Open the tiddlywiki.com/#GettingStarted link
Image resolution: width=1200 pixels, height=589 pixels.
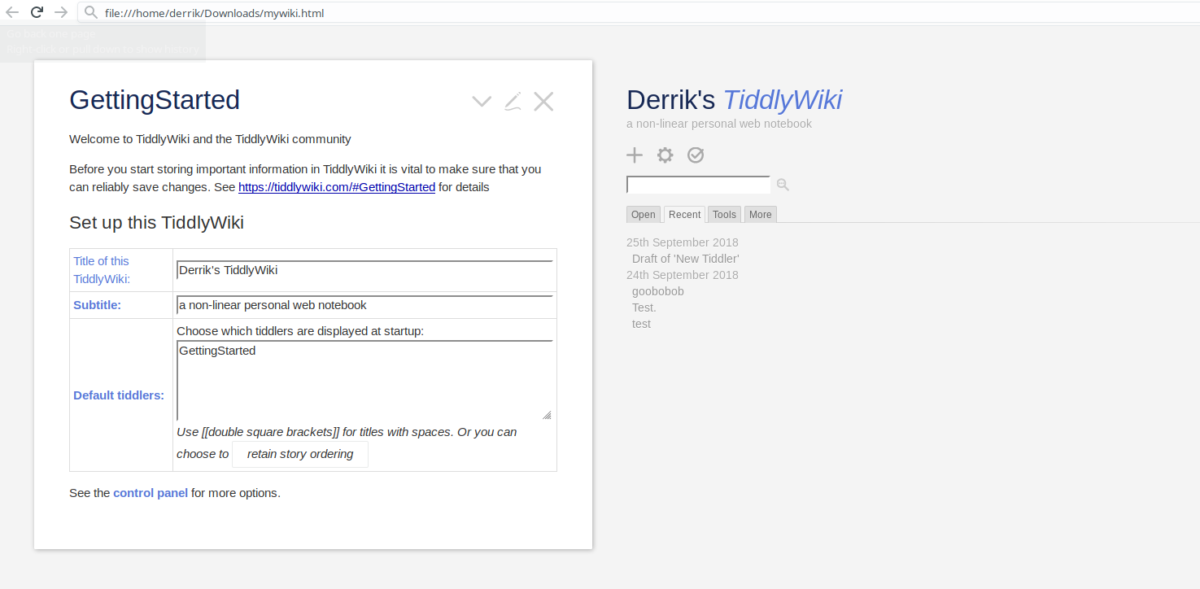(337, 187)
